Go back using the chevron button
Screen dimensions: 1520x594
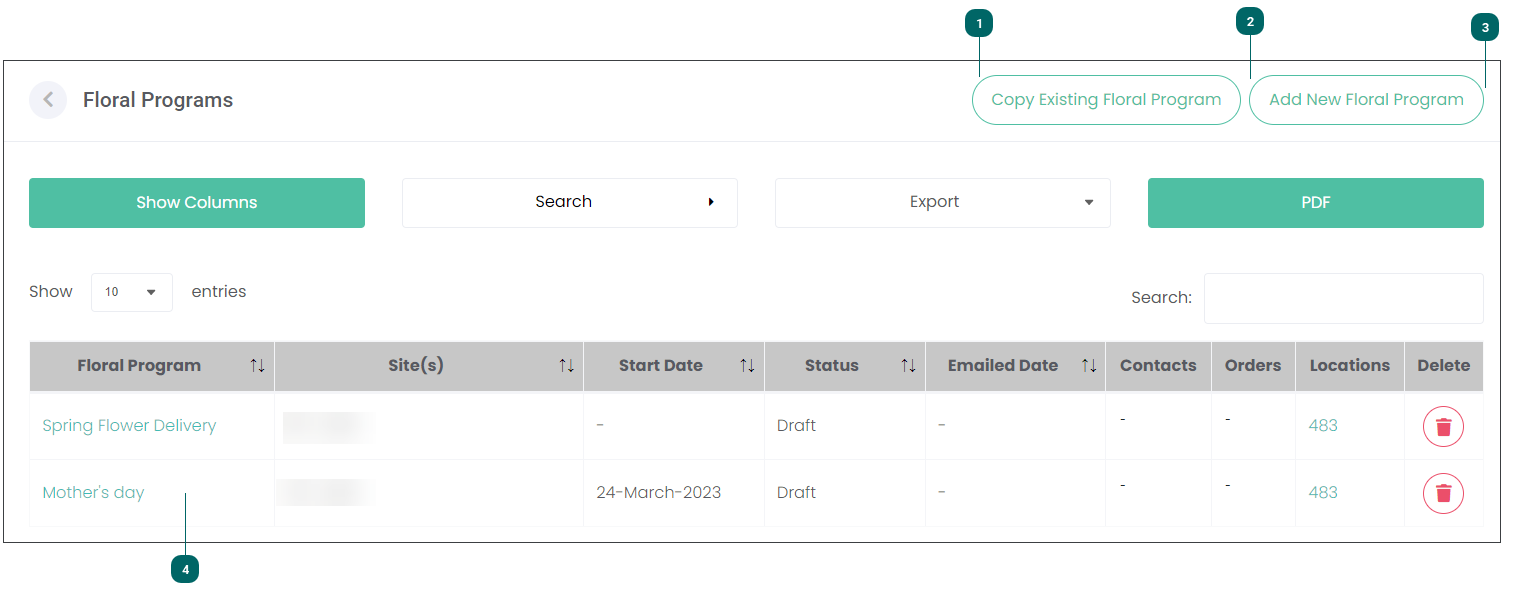point(48,100)
